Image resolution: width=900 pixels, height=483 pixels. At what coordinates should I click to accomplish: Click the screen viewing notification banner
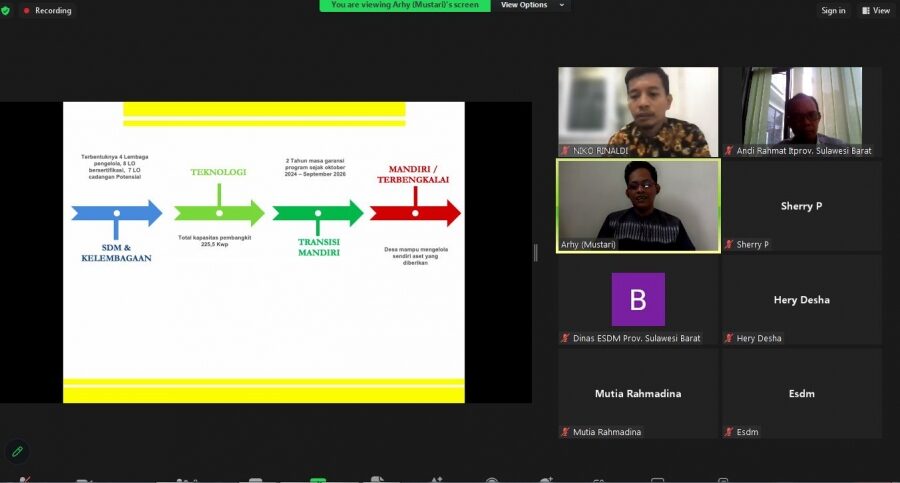click(405, 5)
